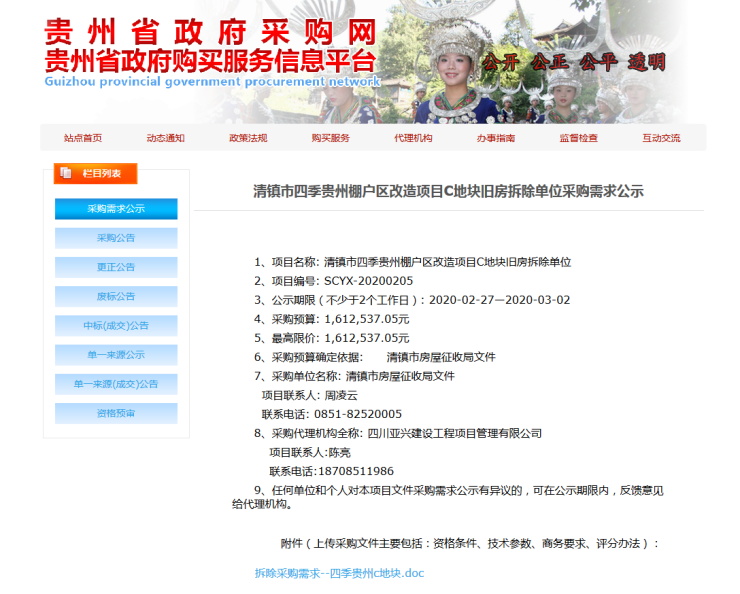Screen dimensions: 740x594
Task: Select 购买服务 from the navigation bar
Action: click(331, 138)
